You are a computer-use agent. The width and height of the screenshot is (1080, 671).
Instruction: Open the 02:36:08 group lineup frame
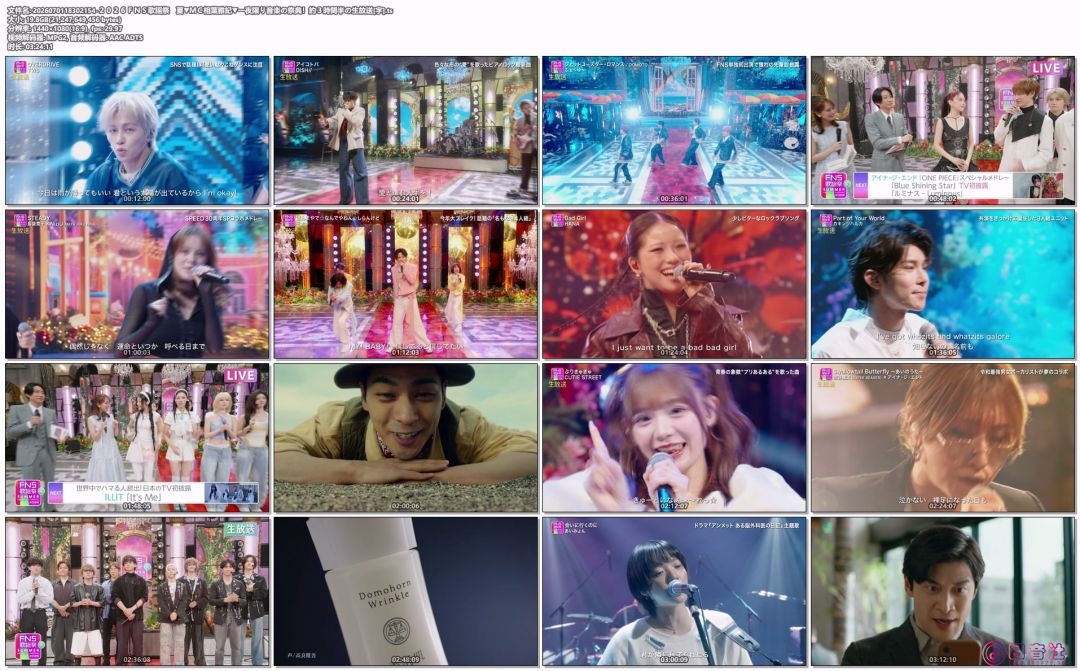(138, 592)
